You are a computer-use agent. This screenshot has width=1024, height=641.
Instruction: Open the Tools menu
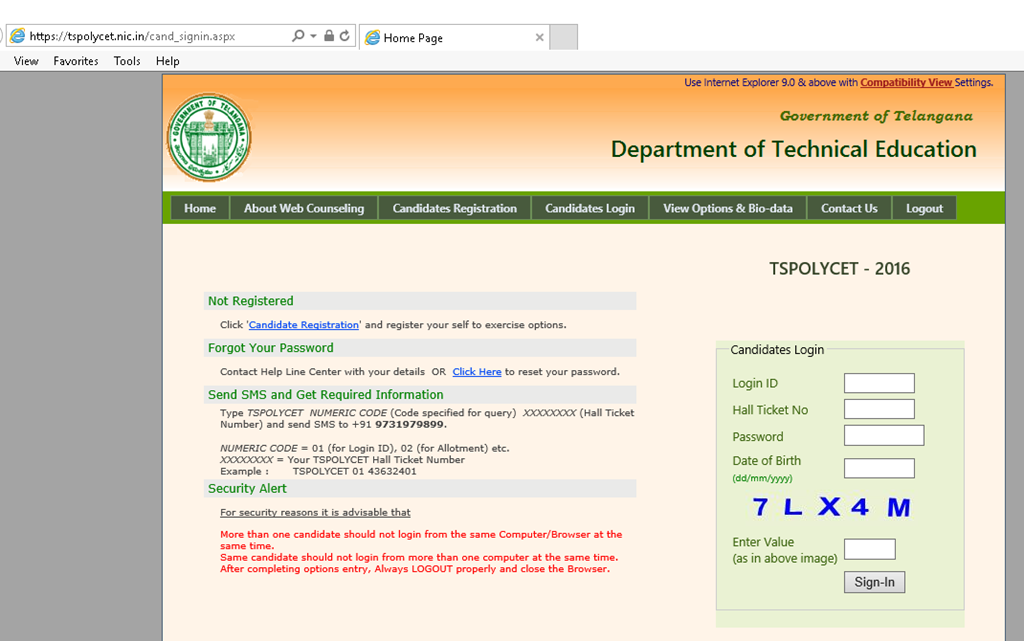coord(127,61)
